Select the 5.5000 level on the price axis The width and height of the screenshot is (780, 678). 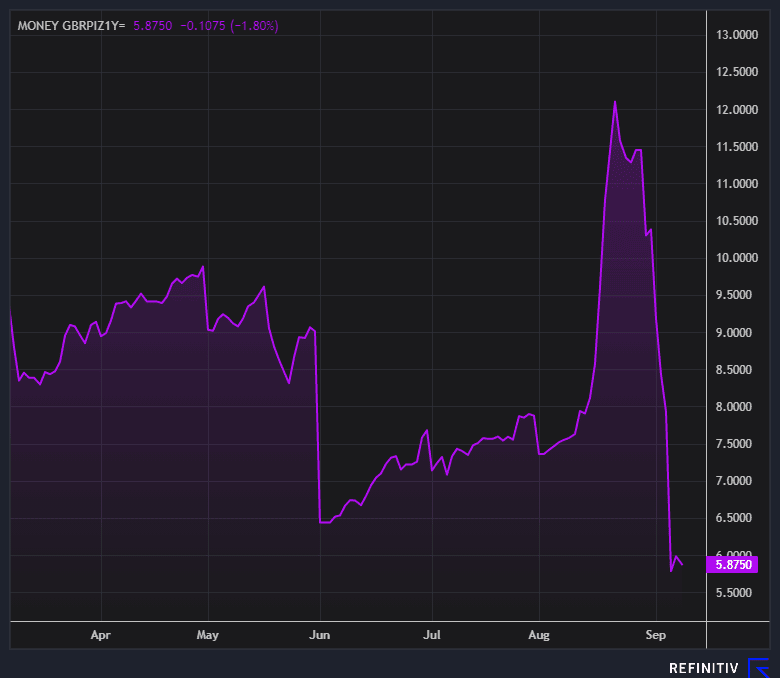(x=738, y=593)
